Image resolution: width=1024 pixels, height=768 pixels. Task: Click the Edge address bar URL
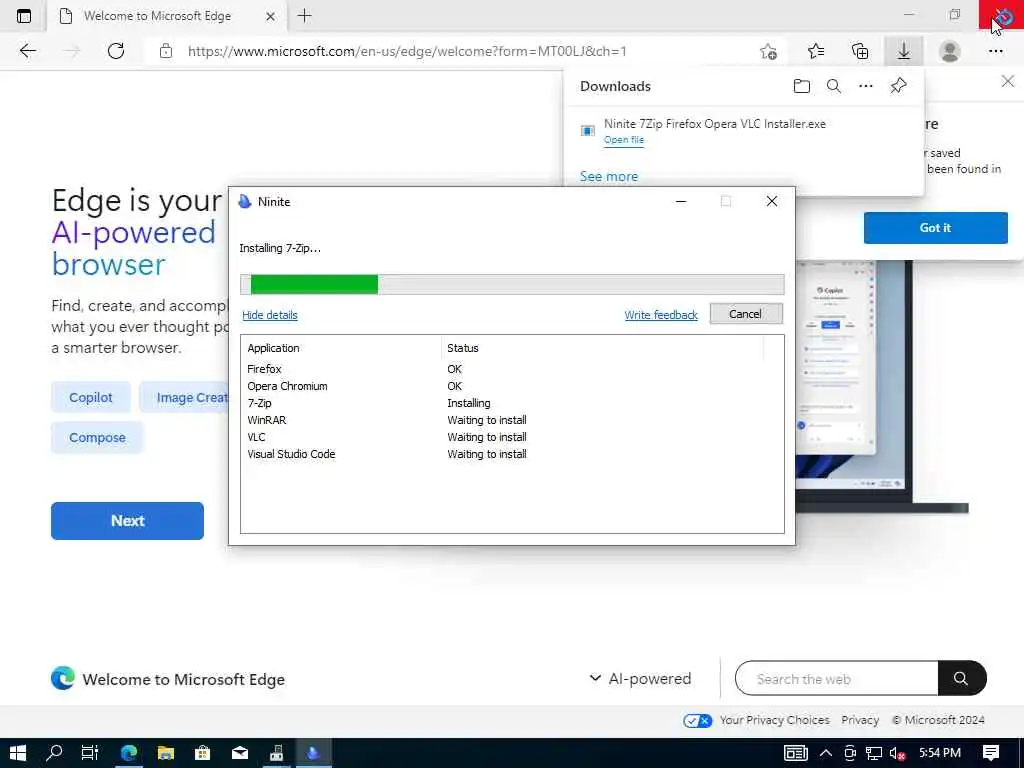point(407,51)
